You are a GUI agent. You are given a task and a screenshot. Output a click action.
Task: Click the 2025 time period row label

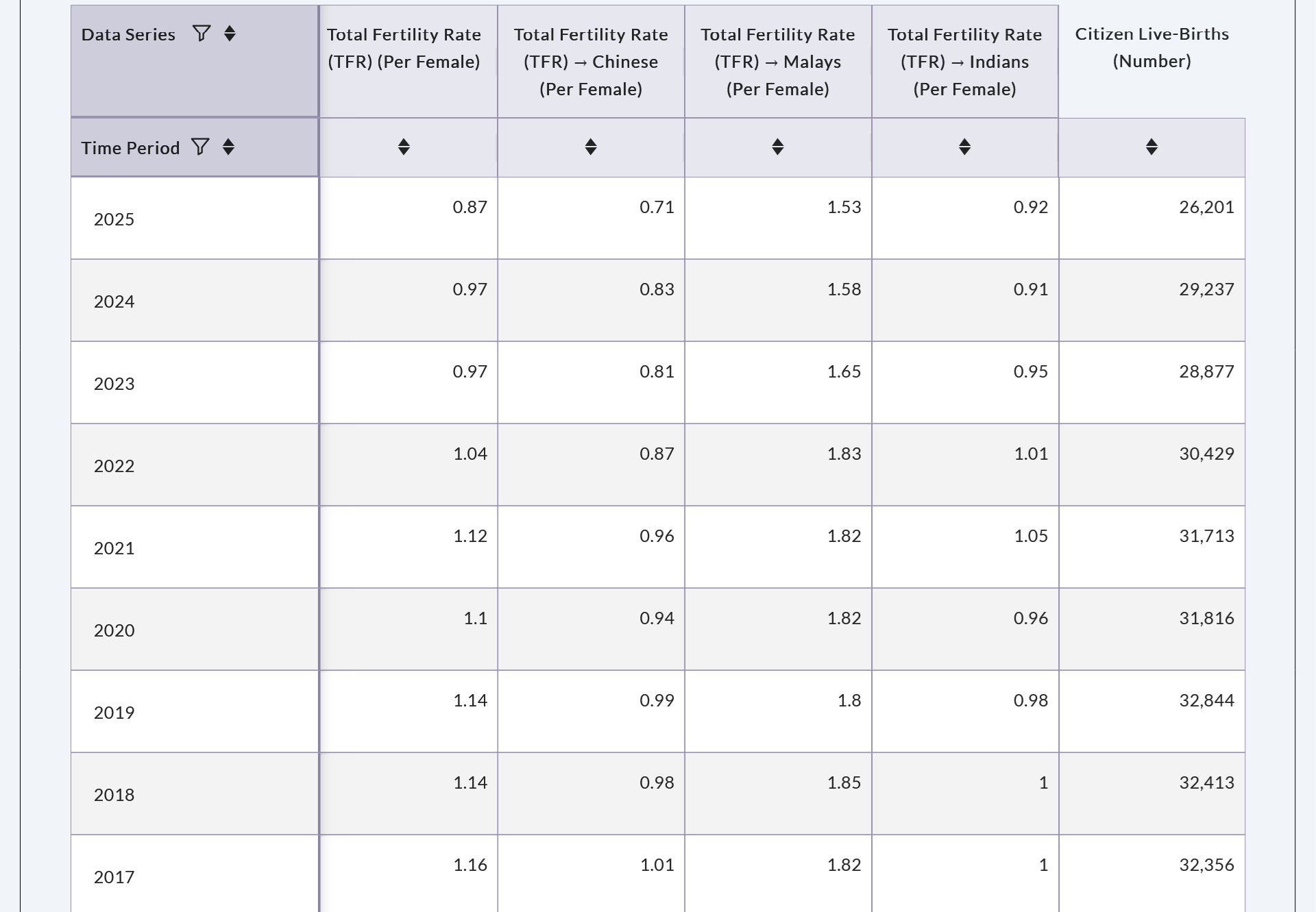[x=114, y=219]
